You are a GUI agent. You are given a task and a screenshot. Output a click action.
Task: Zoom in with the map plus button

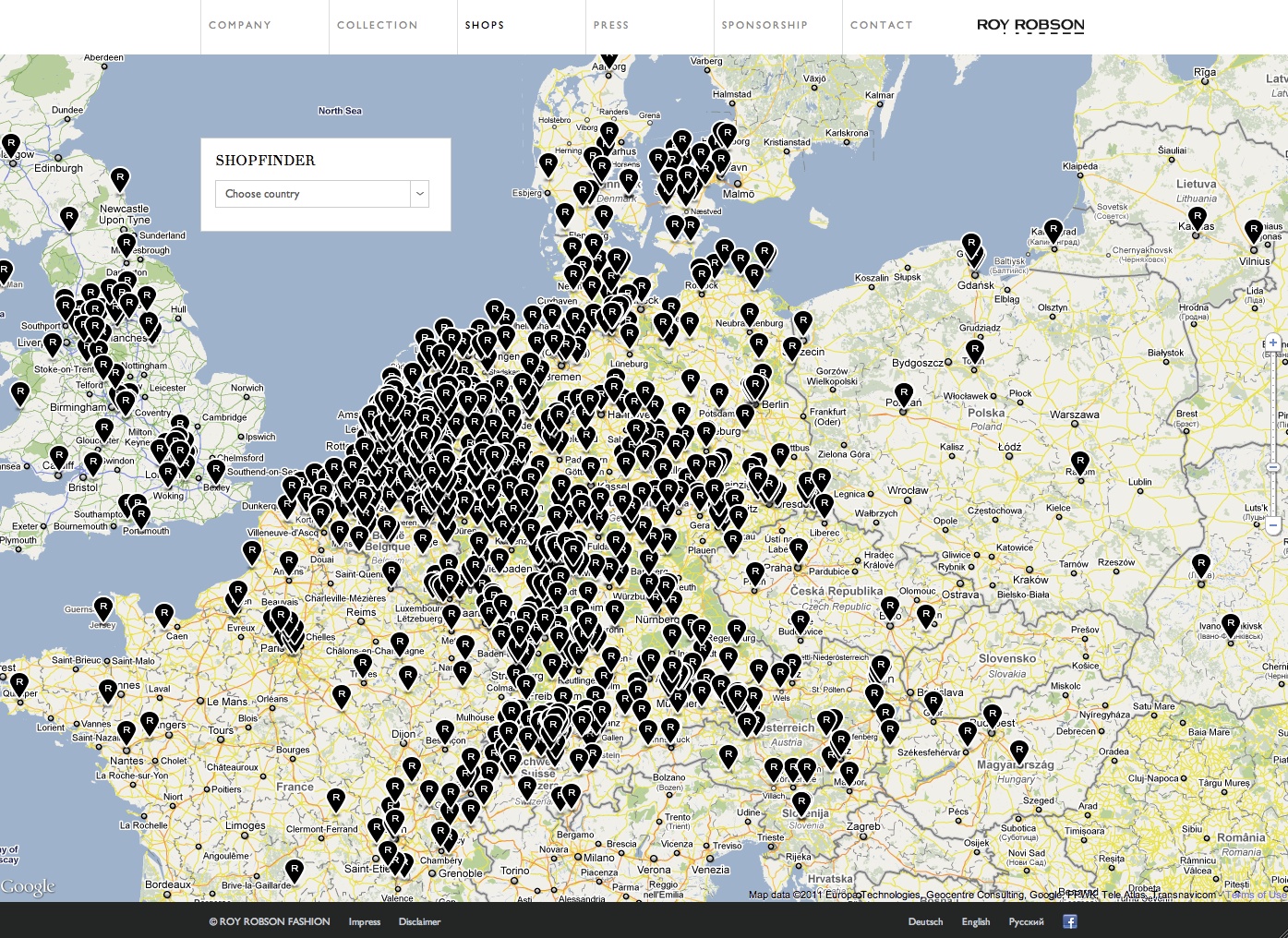[1273, 343]
